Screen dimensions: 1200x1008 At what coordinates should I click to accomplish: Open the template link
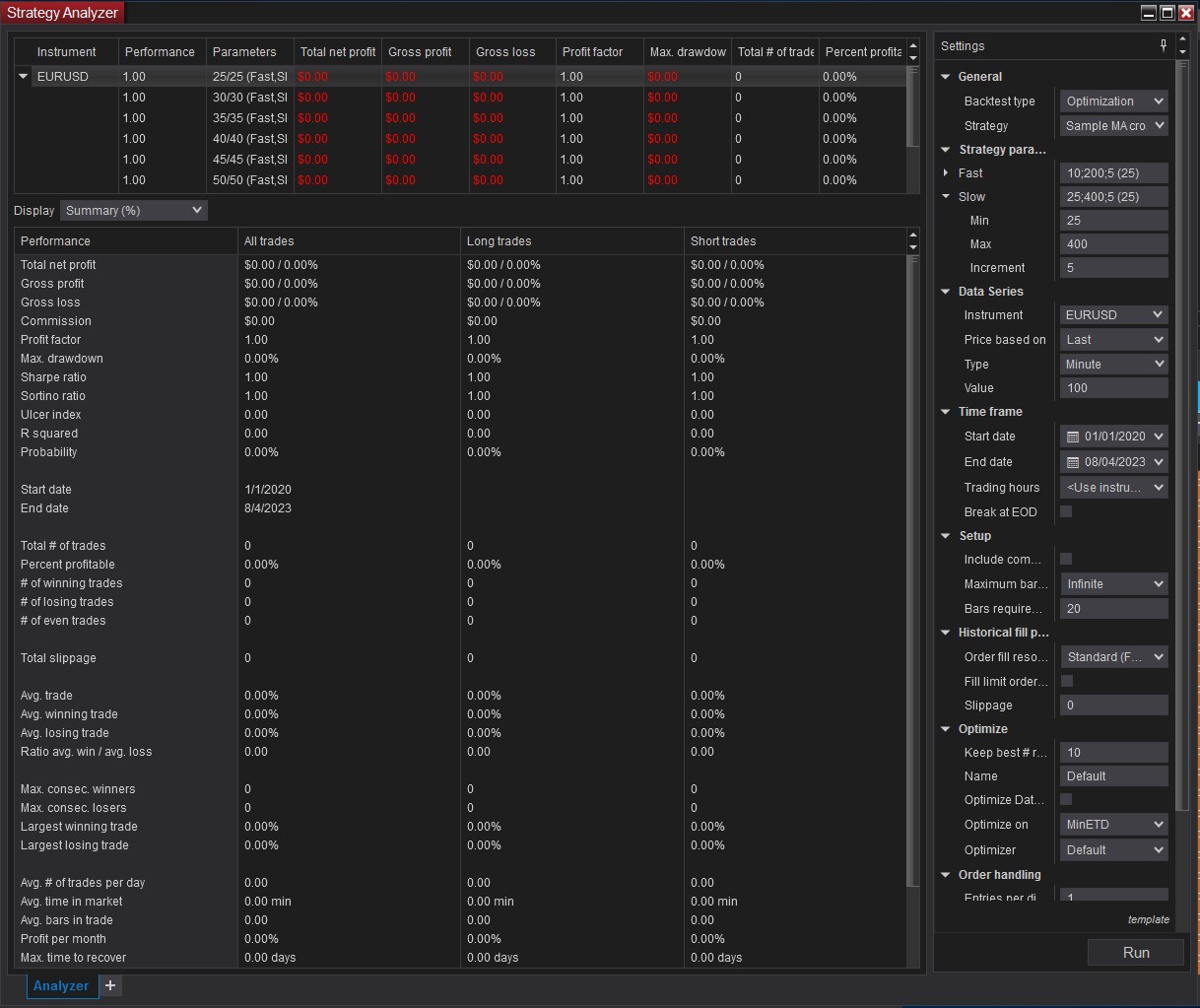click(1149, 919)
